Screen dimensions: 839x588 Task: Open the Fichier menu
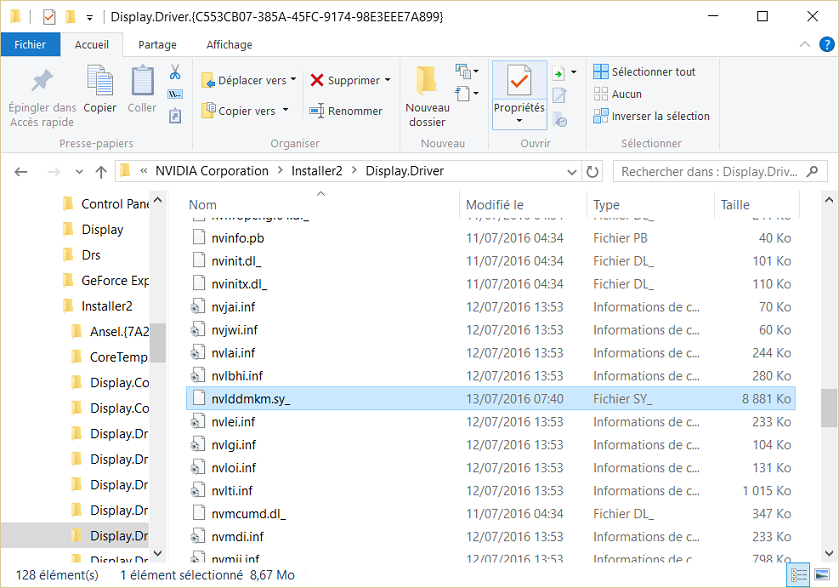(x=30, y=45)
